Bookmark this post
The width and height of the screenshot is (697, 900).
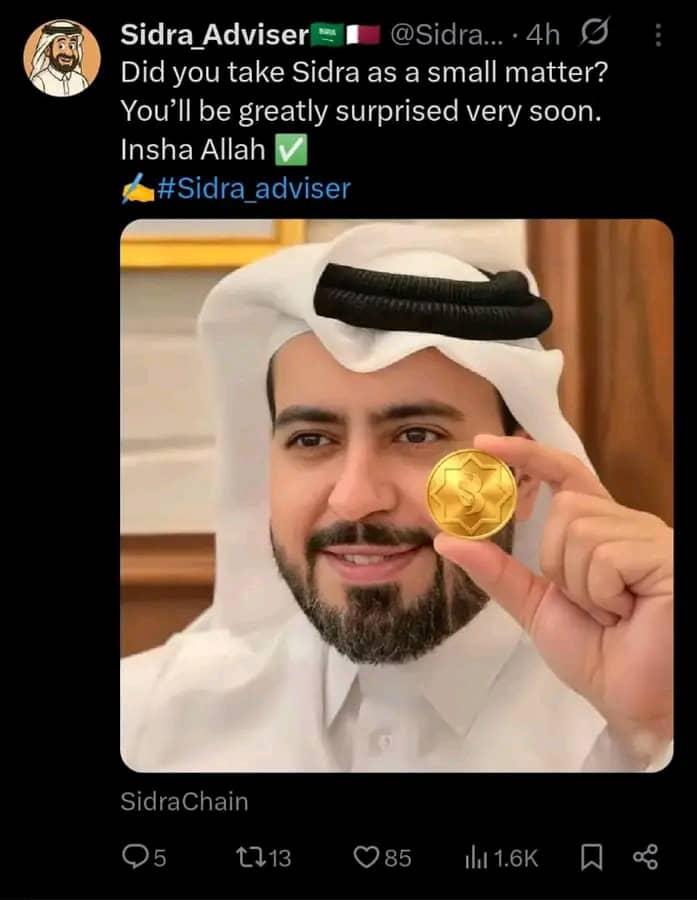591,858
